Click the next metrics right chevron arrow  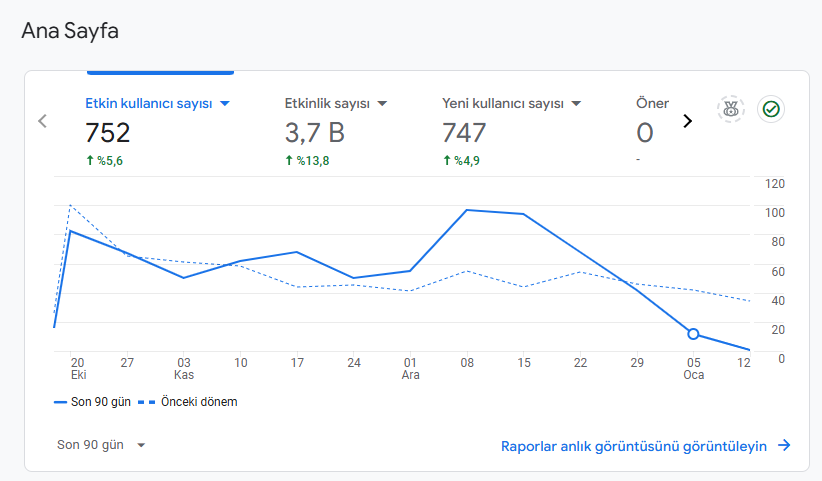coord(687,121)
